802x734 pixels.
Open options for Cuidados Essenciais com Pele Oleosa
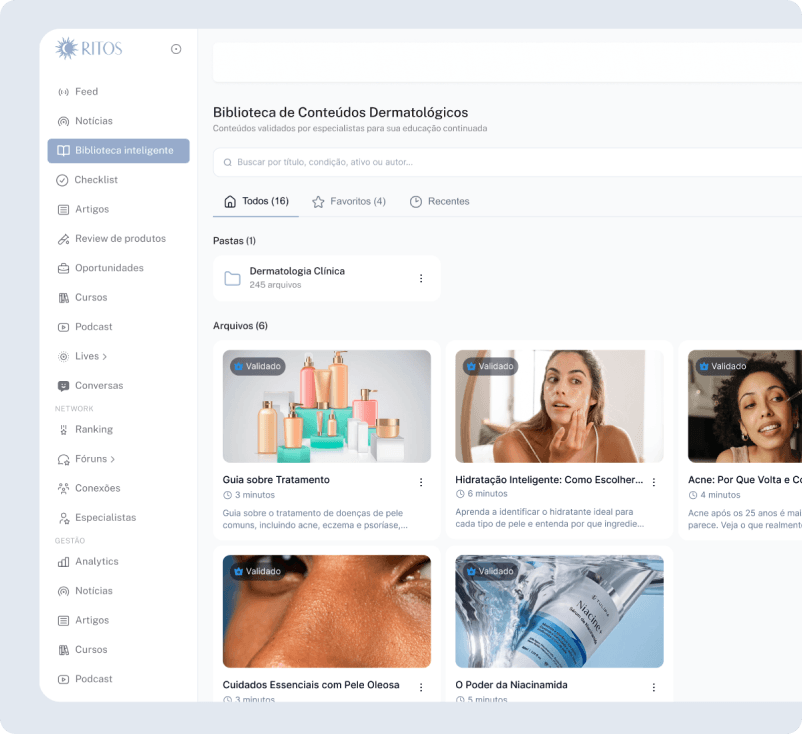[x=421, y=687]
